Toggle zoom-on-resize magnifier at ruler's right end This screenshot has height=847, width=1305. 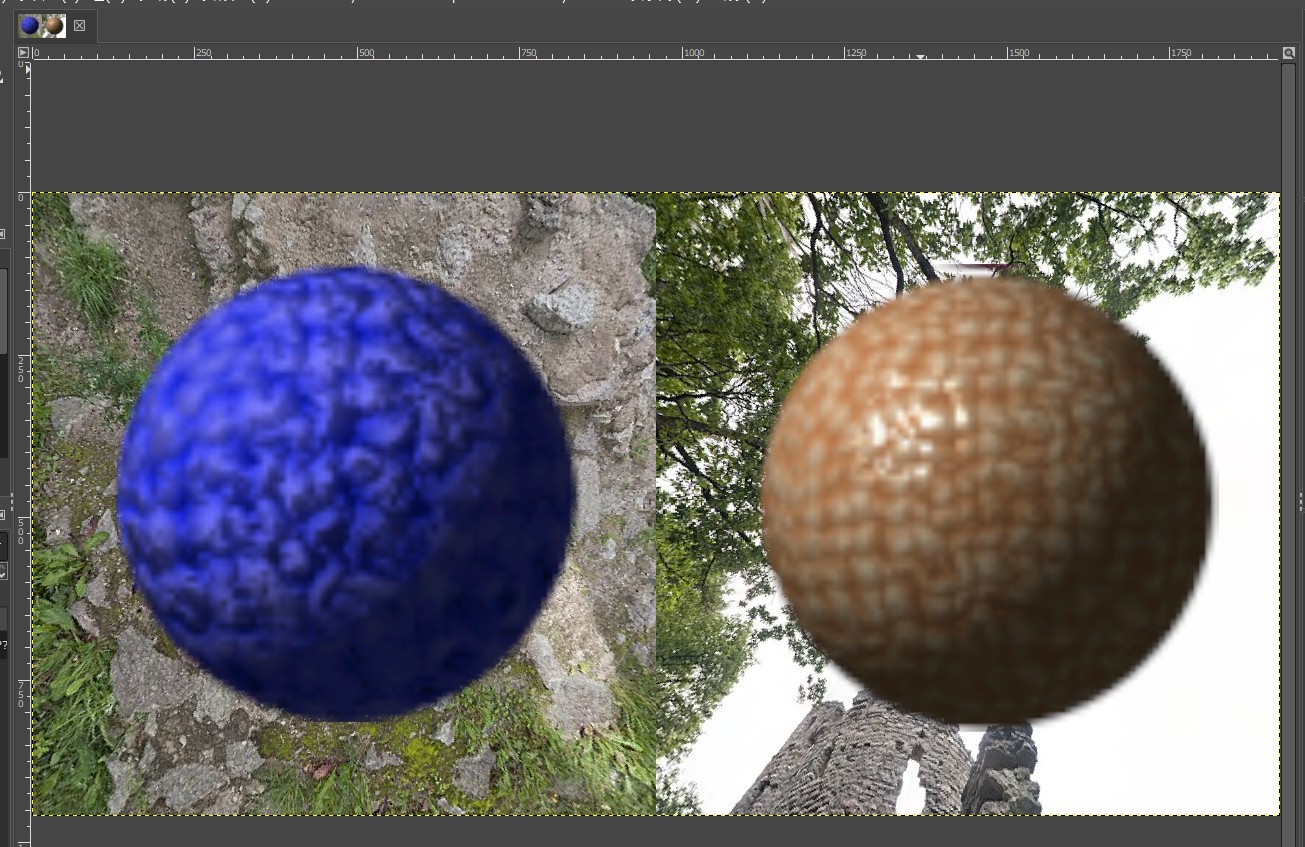[1289, 52]
